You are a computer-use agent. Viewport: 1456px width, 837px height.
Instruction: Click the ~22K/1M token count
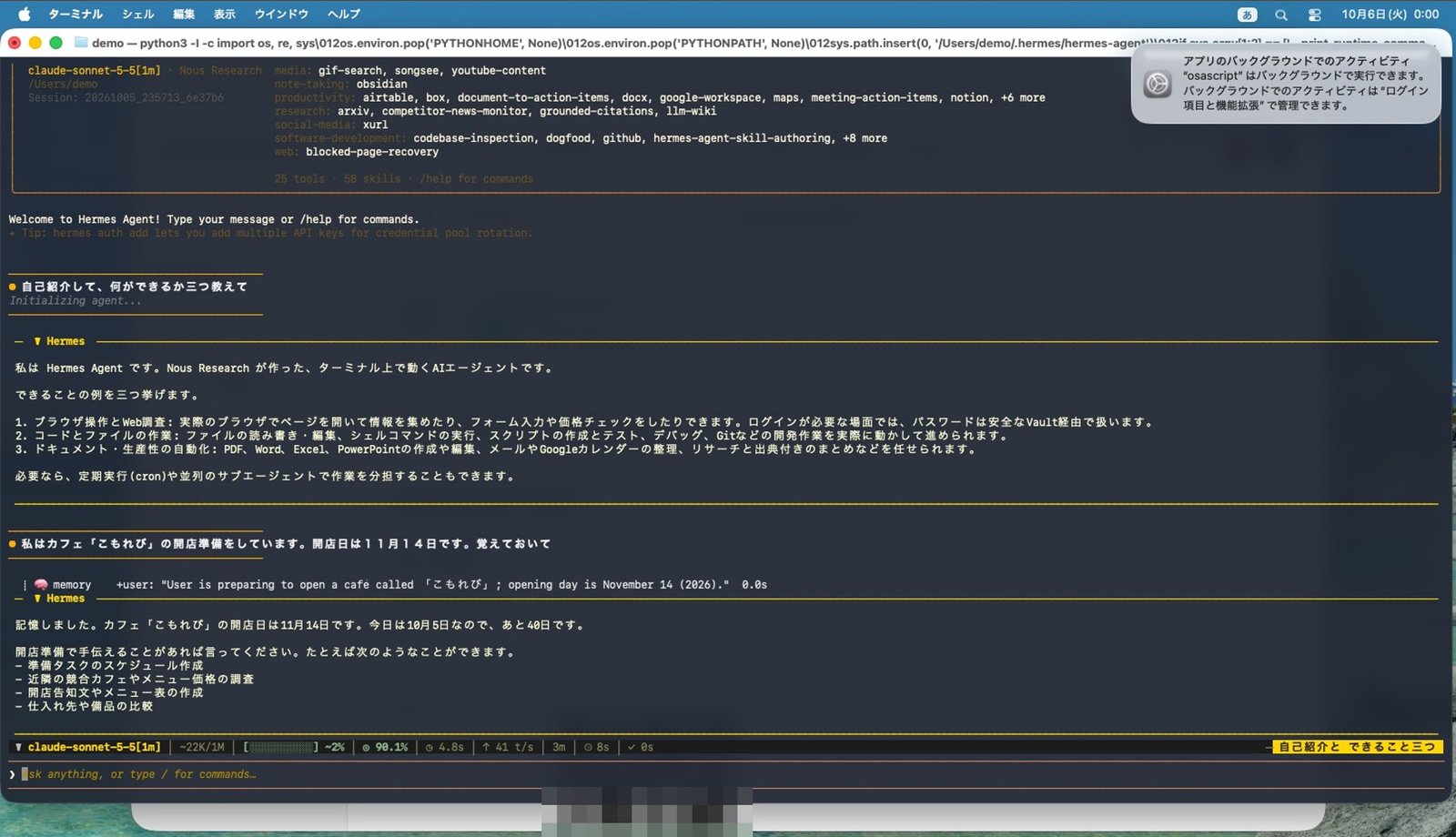[202, 747]
